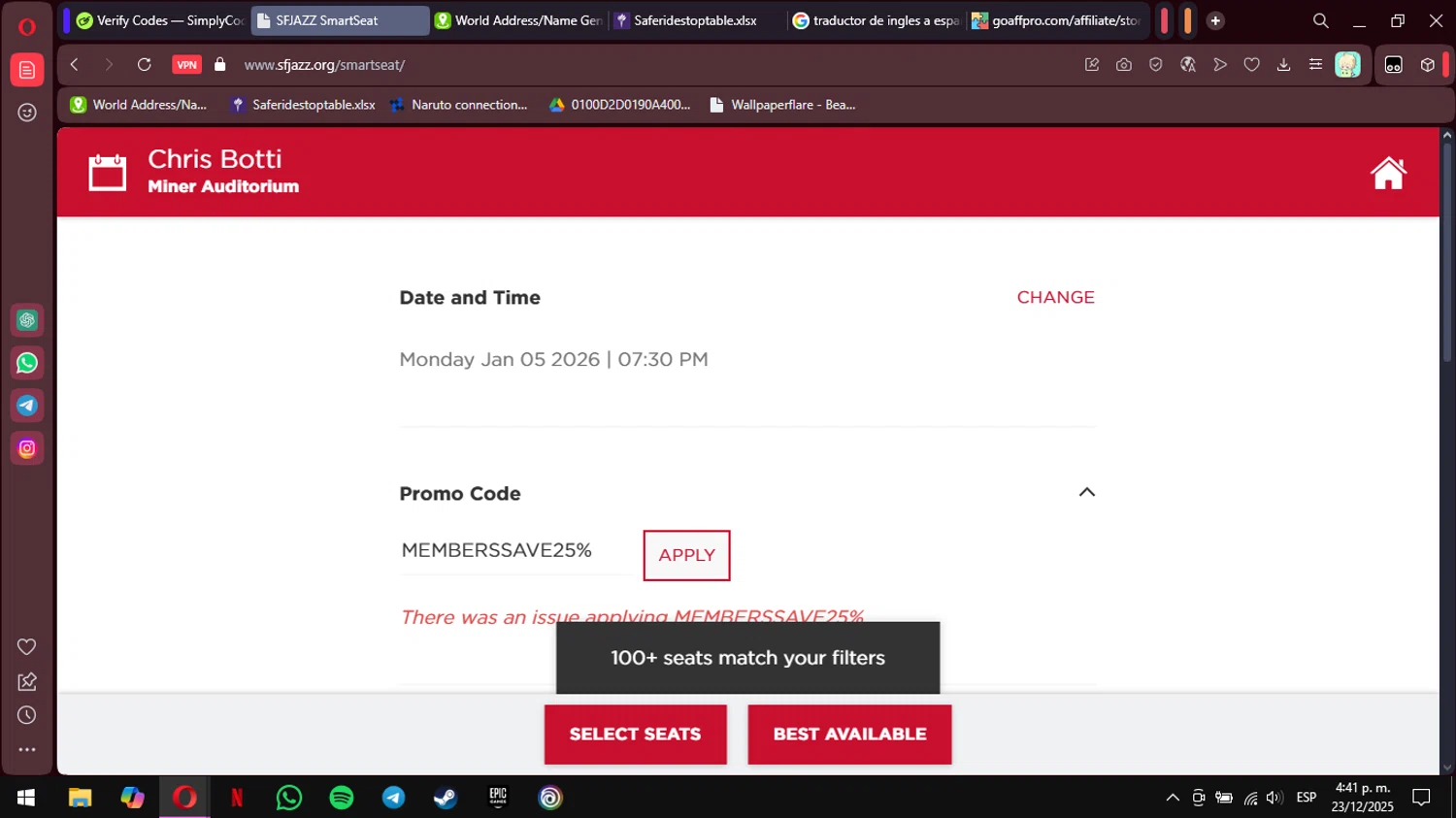Image resolution: width=1456 pixels, height=818 pixels.
Task: Reload the current page
Action: point(145,65)
